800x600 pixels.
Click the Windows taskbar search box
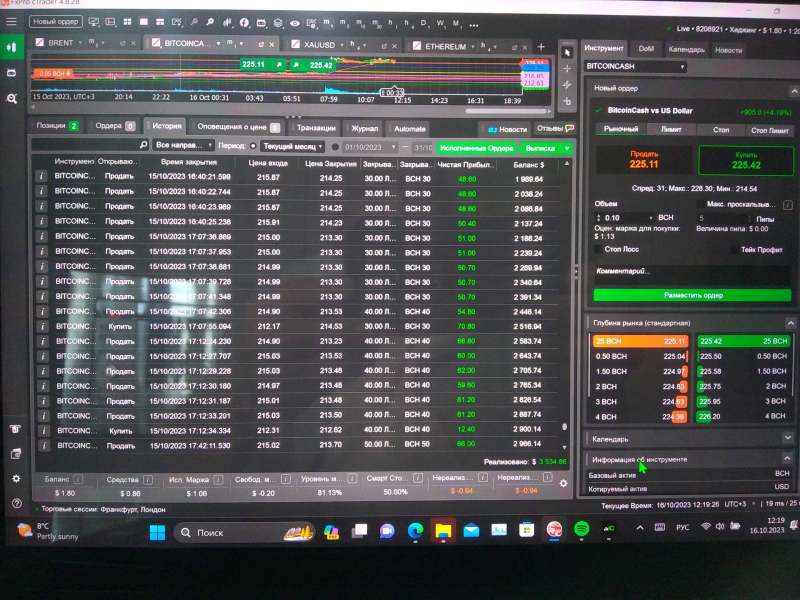[x=244, y=533]
